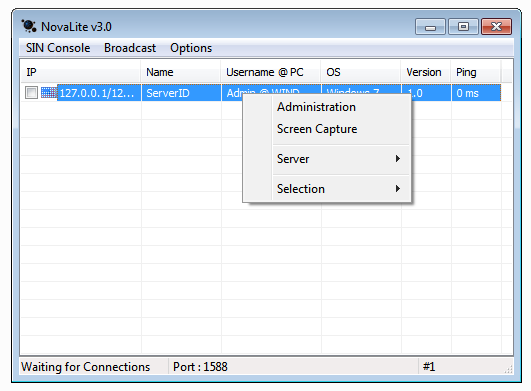Open the Broadcast menu

[x=130, y=48]
